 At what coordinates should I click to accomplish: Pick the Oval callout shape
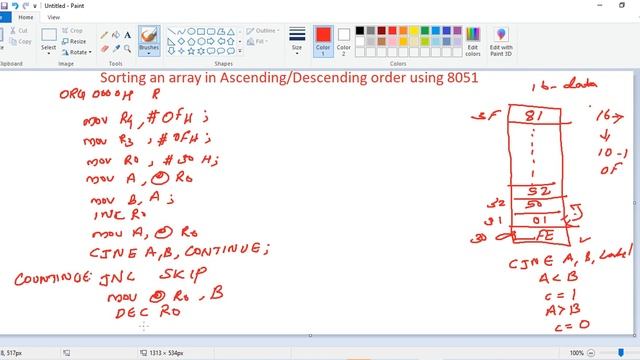pos(221,51)
